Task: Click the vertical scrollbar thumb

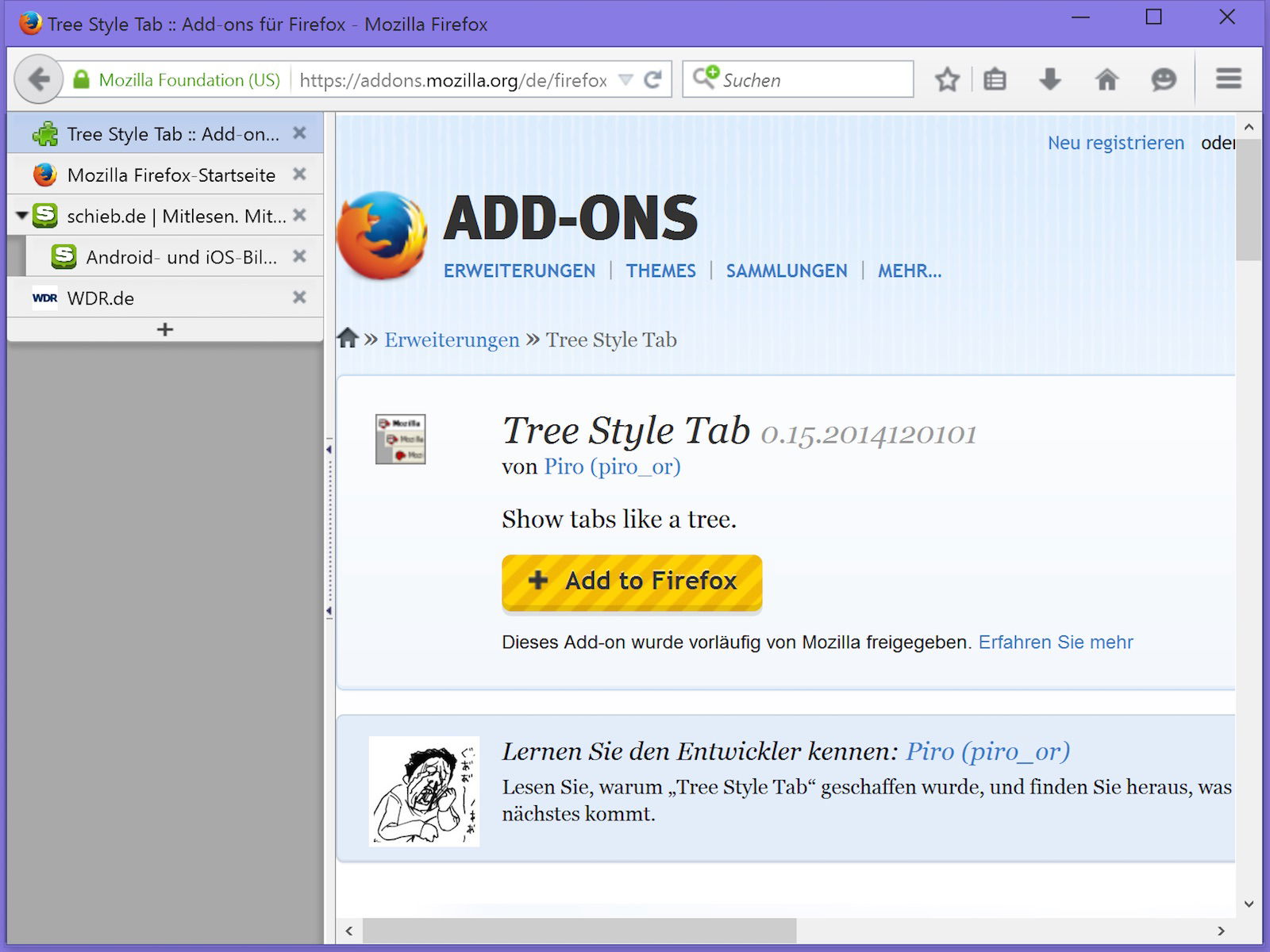Action: pyautogui.click(x=1249, y=200)
